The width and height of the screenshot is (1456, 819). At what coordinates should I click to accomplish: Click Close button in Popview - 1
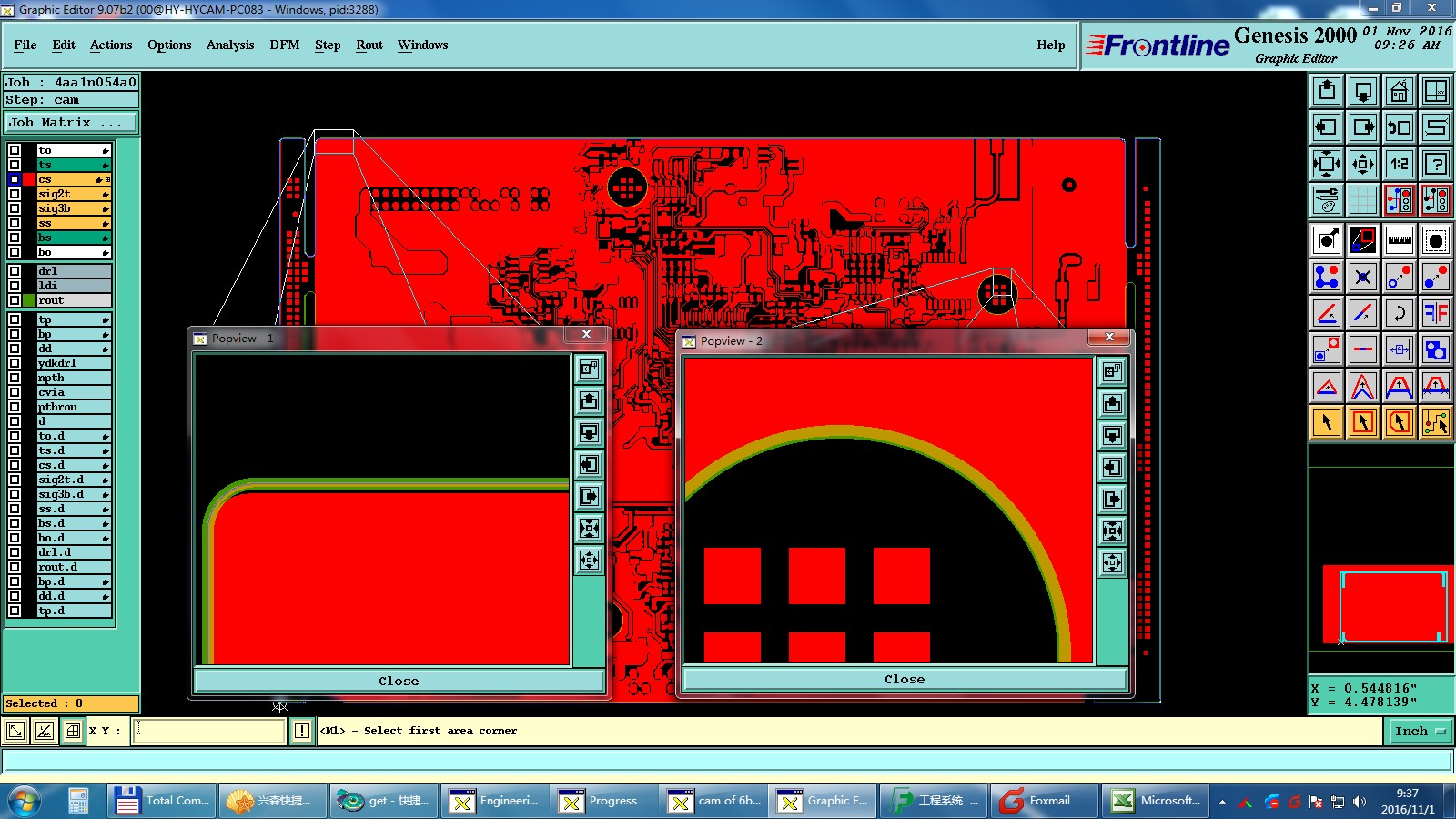point(399,681)
